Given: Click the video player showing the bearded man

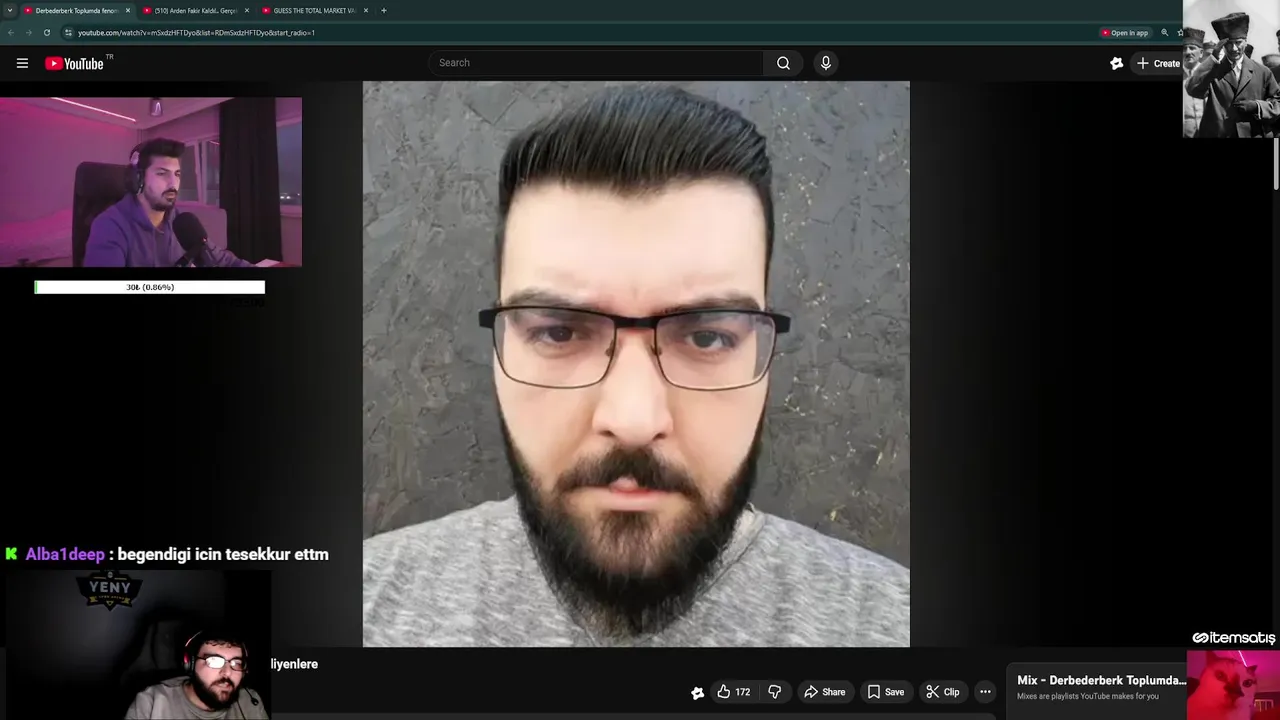Looking at the screenshot, I should click(x=636, y=364).
